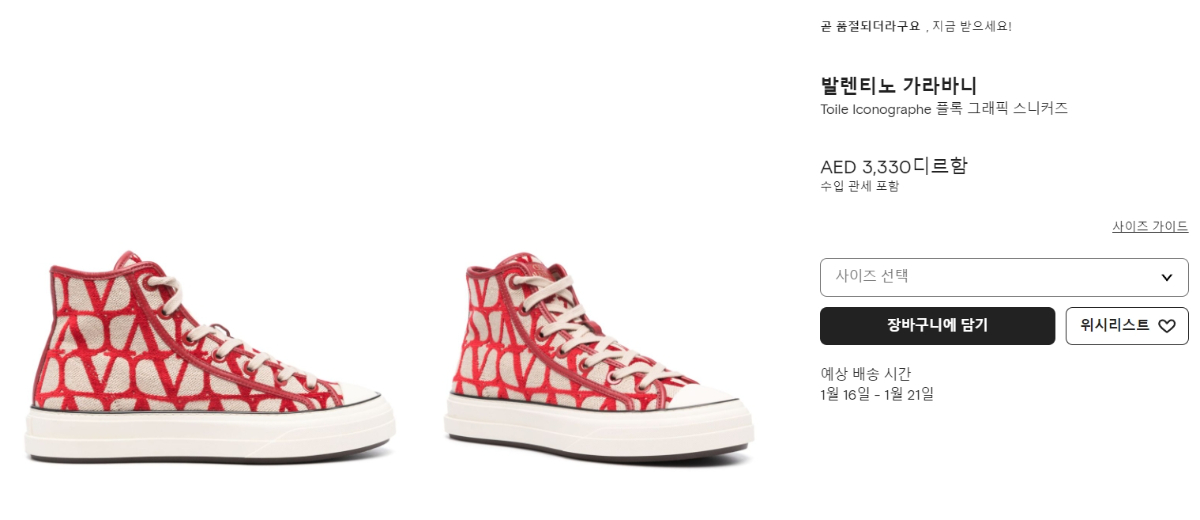
Task: Click the 곧 품절되더라구요 notice text
Action: (x=869, y=26)
